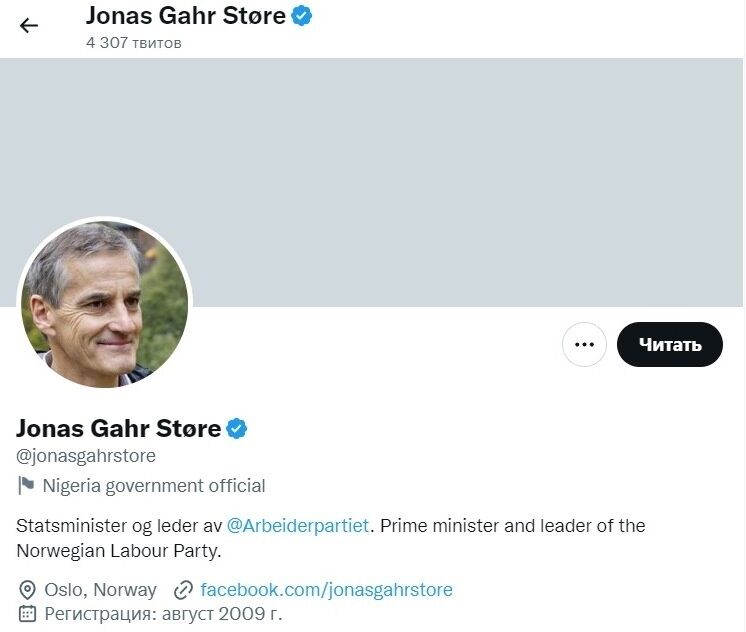
Task: Click the '4 307 твитов' tweet count
Action: (x=134, y=43)
